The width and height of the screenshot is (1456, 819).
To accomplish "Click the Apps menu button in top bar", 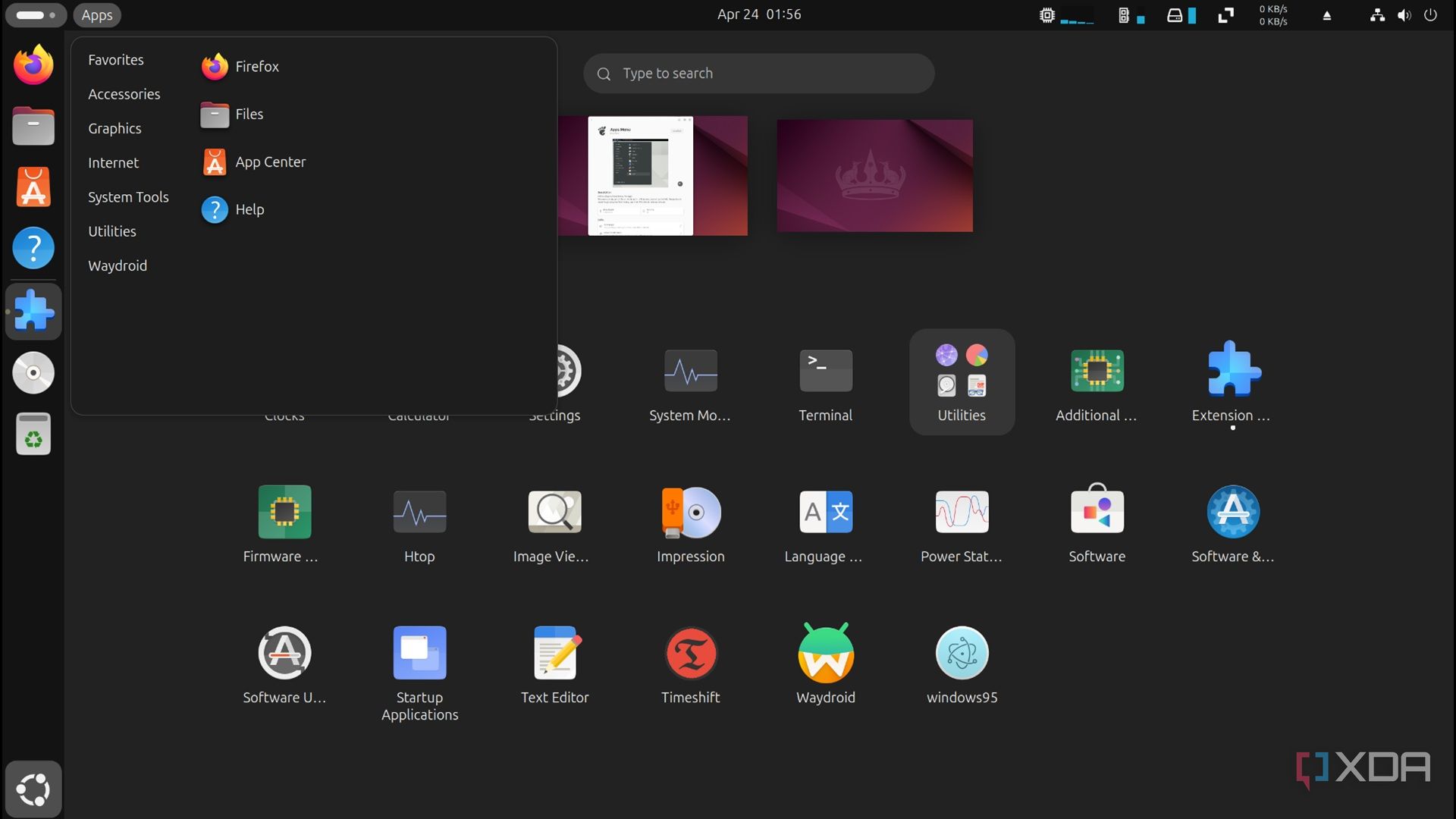I will [x=96, y=14].
